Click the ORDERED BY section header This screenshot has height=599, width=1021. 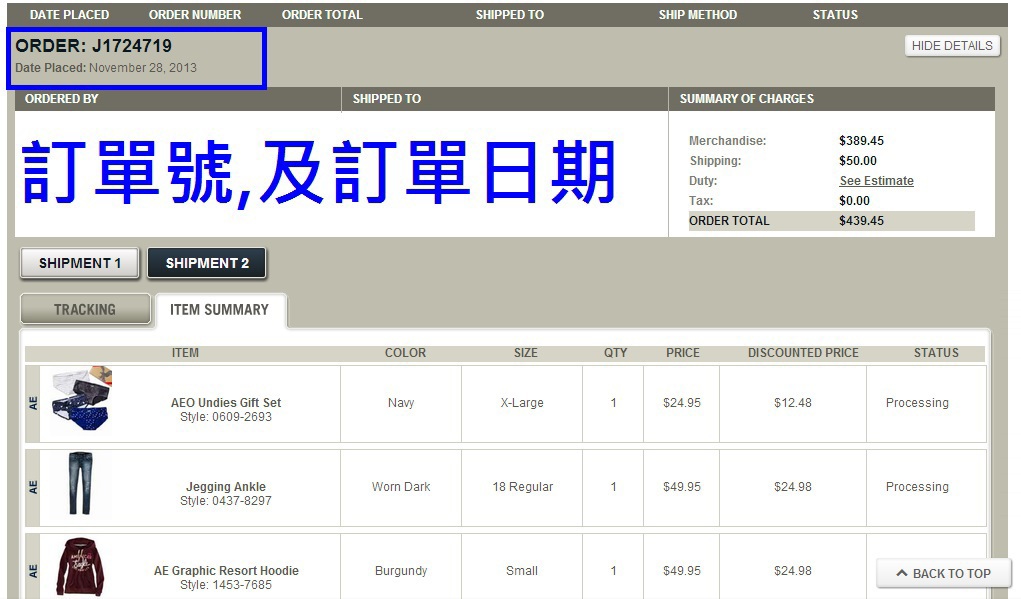point(61,99)
